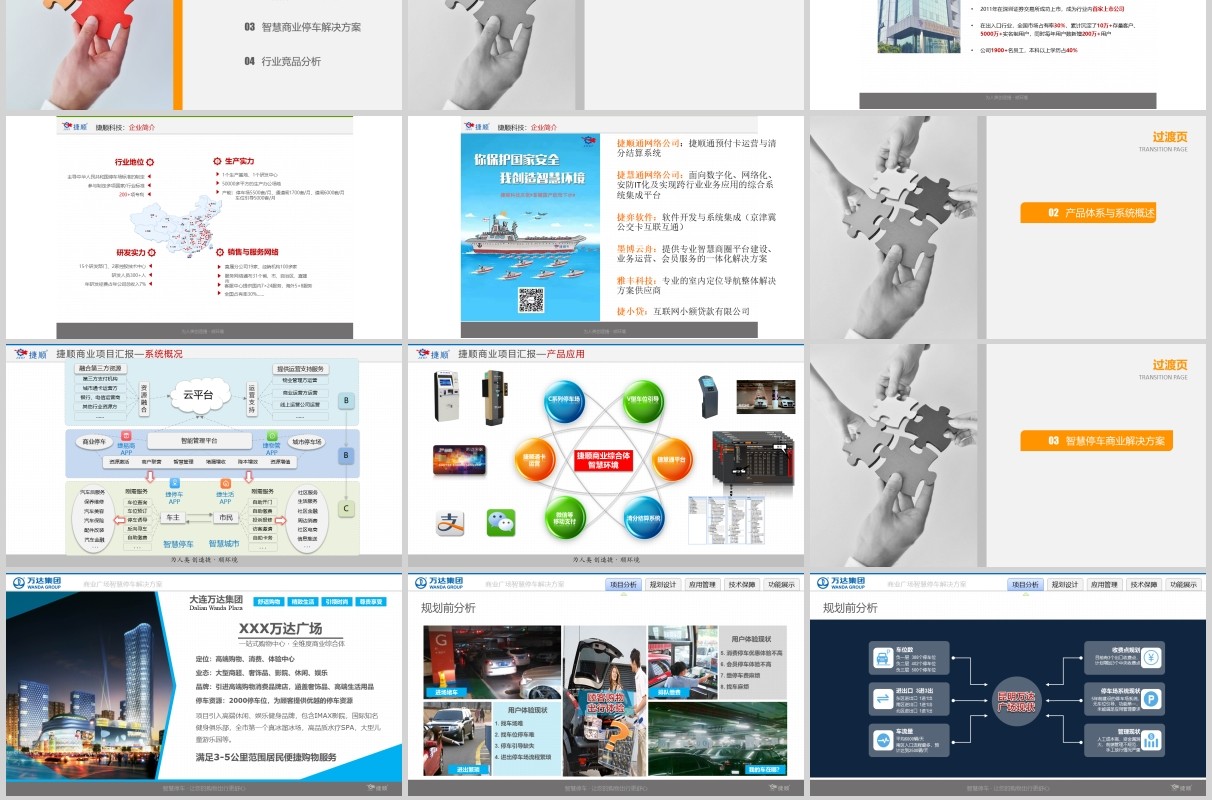Click the gear icon beside 行业地位
Screen dimensions: 1212x800
click(x=149, y=161)
